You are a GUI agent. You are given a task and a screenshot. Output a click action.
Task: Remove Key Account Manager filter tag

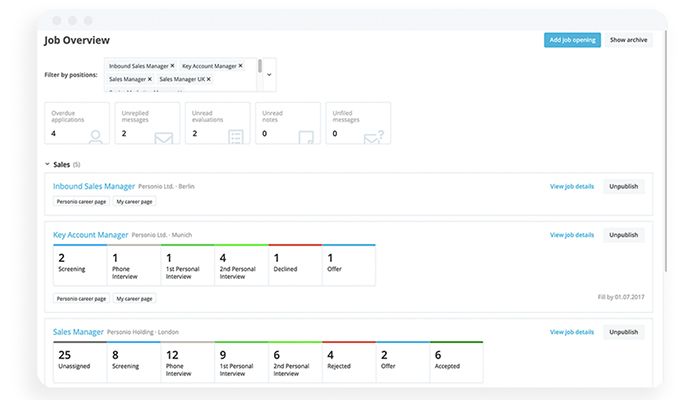pyautogui.click(x=241, y=65)
